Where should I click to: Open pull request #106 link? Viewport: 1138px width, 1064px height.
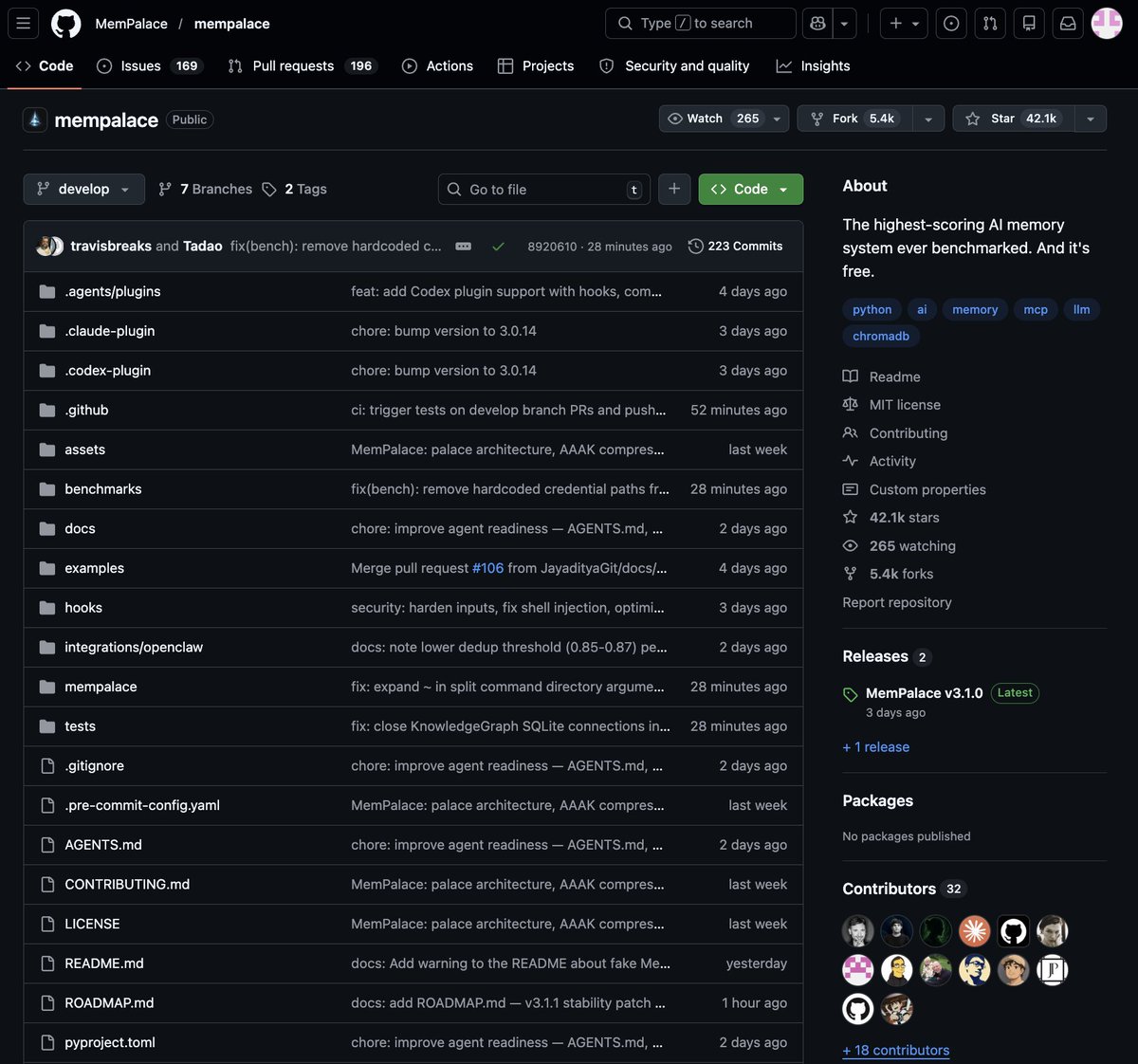[x=488, y=568]
